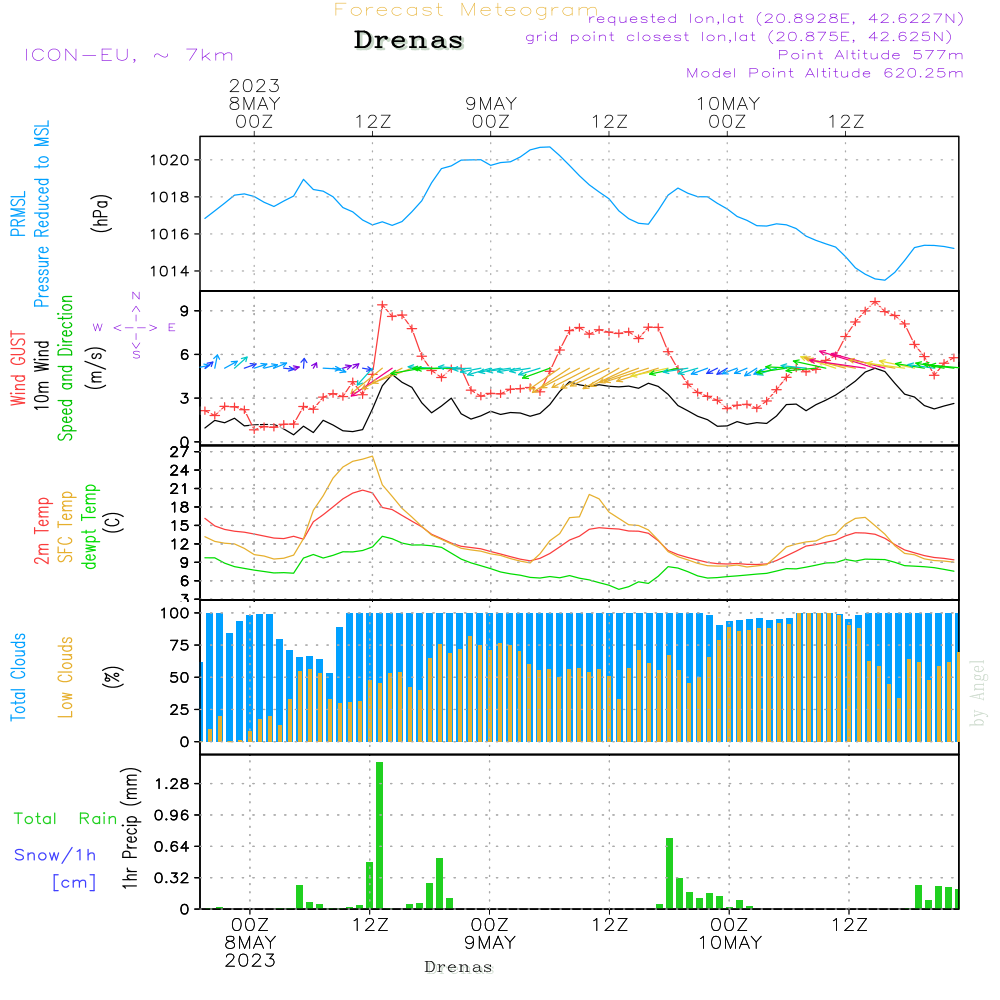Screen dimensions: 1000x1000
Task: Click the 0.96 precipitation axis value
Action: 172,815
